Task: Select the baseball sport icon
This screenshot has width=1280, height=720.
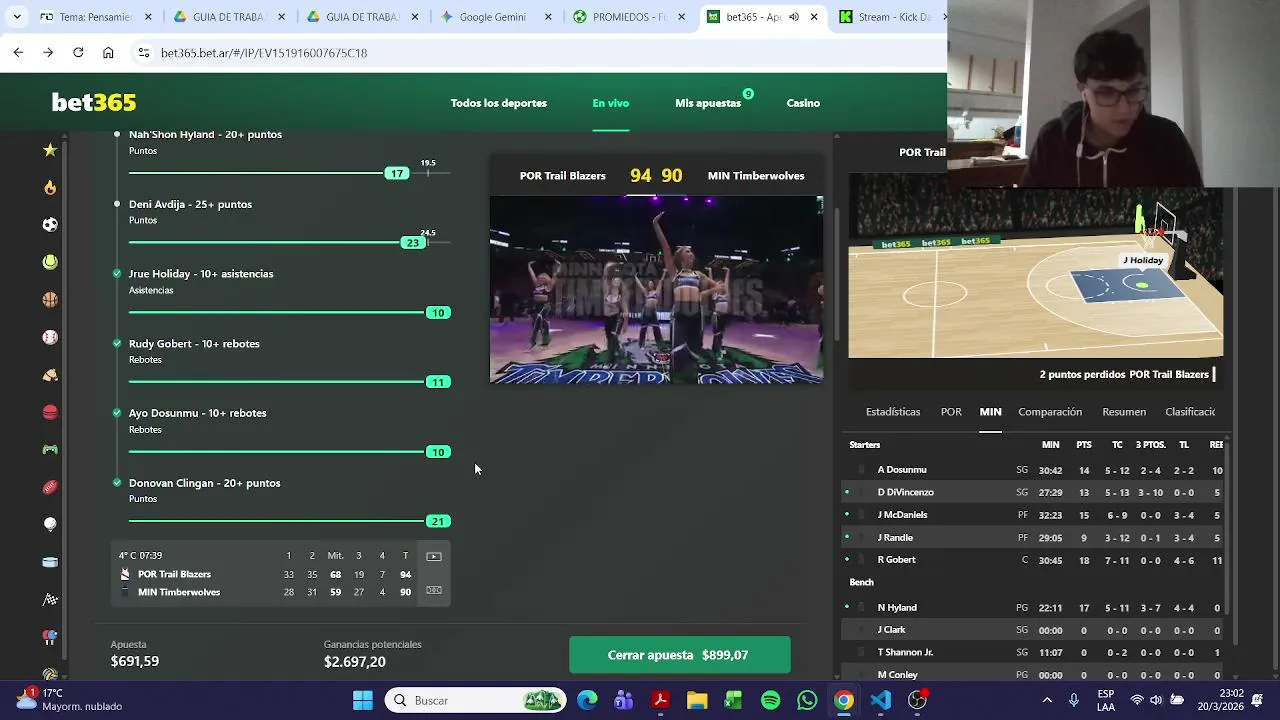Action: (50, 337)
